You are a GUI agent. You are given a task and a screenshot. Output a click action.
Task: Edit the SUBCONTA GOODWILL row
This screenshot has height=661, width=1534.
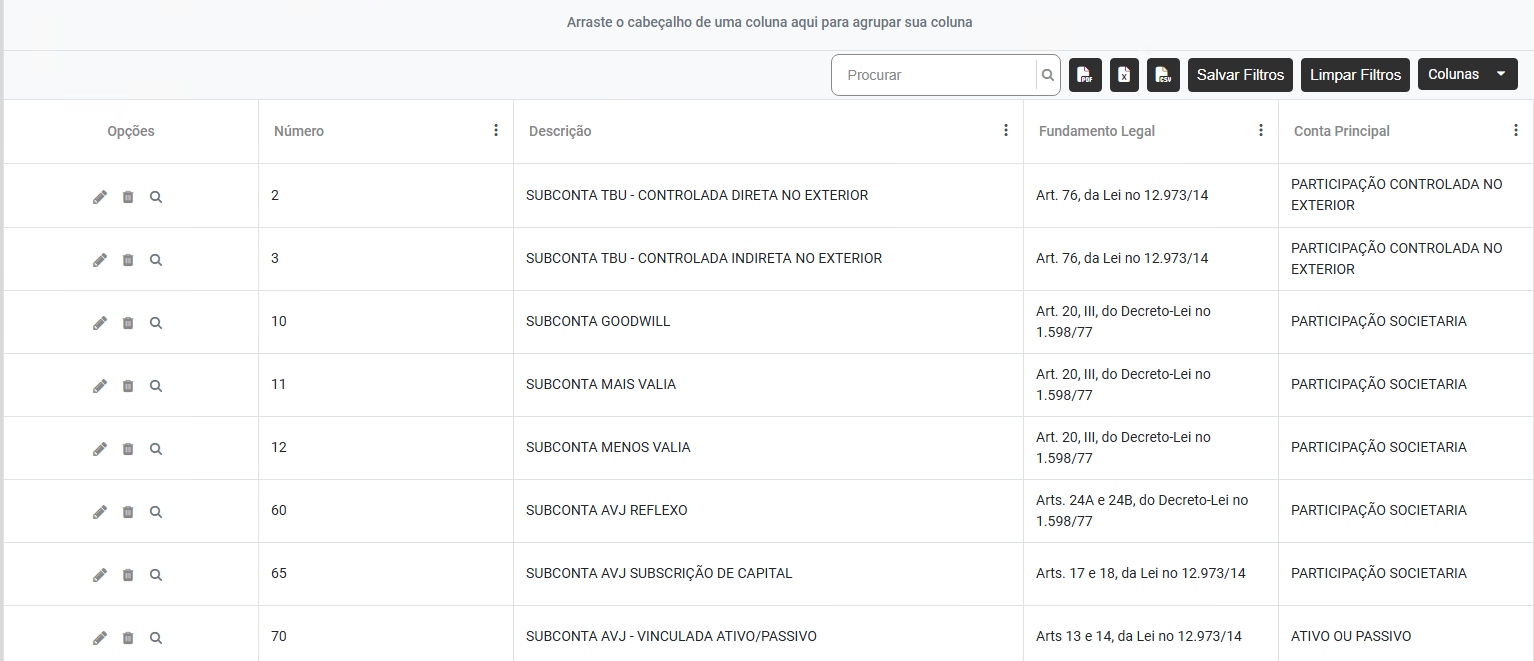click(100, 323)
